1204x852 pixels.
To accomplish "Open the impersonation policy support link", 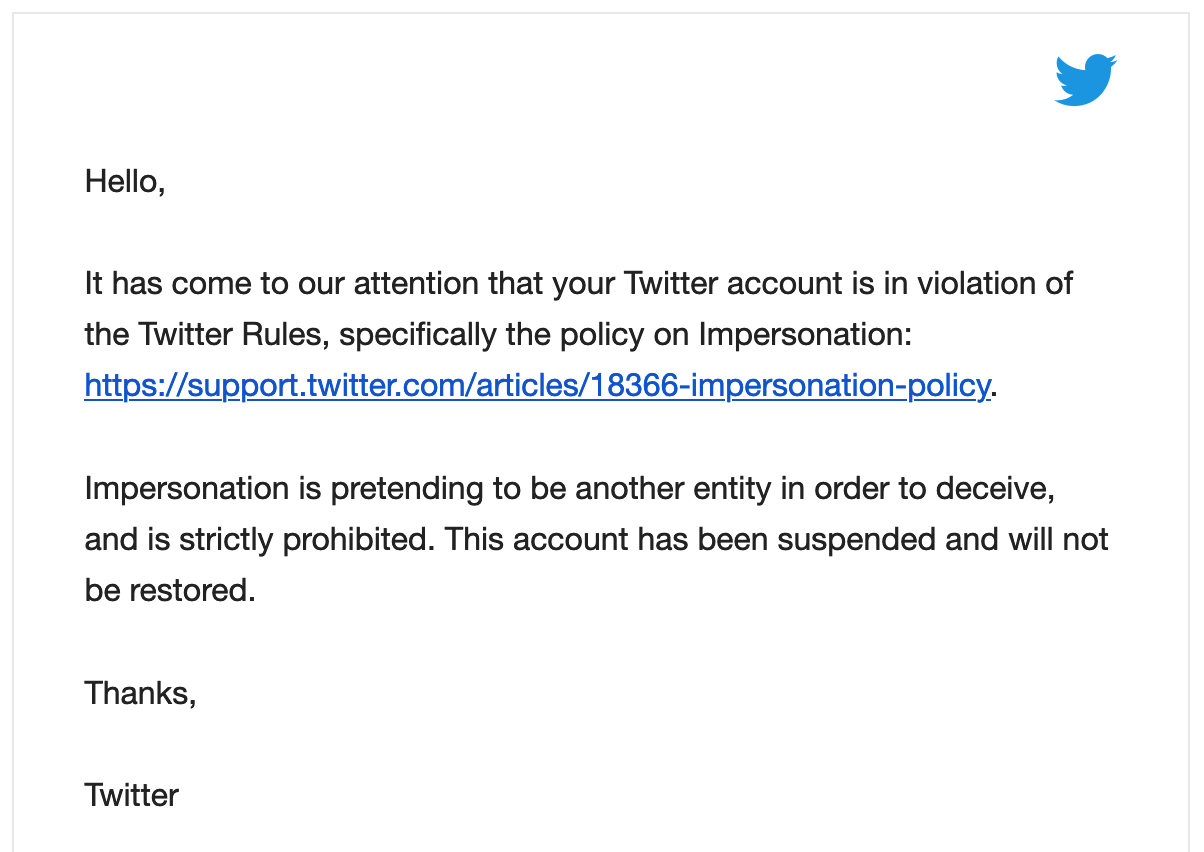I will point(538,385).
